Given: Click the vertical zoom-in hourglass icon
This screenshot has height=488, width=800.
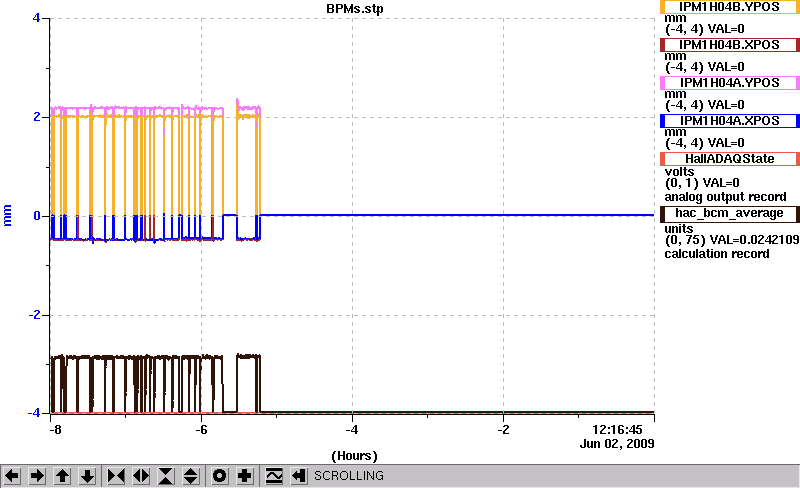Looking at the screenshot, I should click(166, 476).
